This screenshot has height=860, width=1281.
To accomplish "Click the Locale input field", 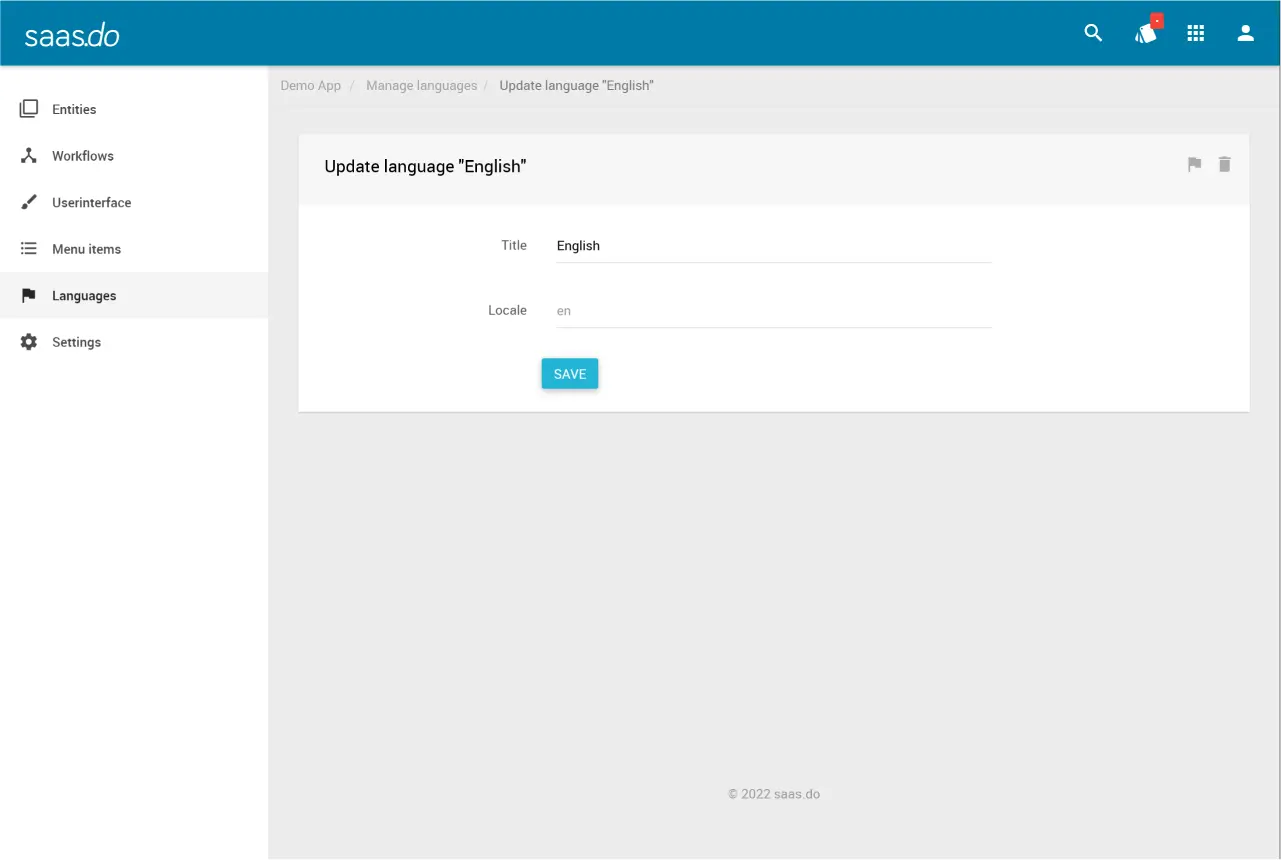I will click(x=773, y=311).
